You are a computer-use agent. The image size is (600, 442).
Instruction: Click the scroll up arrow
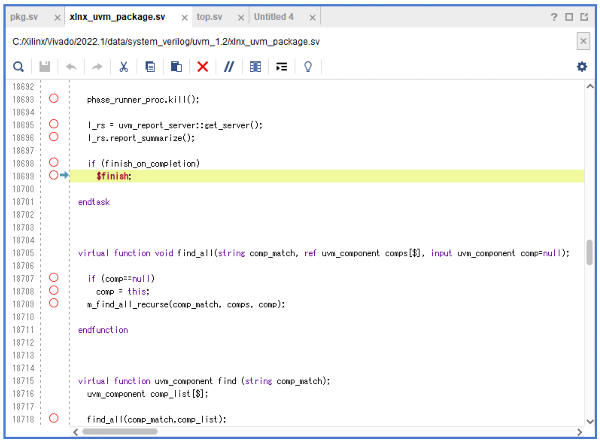[x=590, y=86]
